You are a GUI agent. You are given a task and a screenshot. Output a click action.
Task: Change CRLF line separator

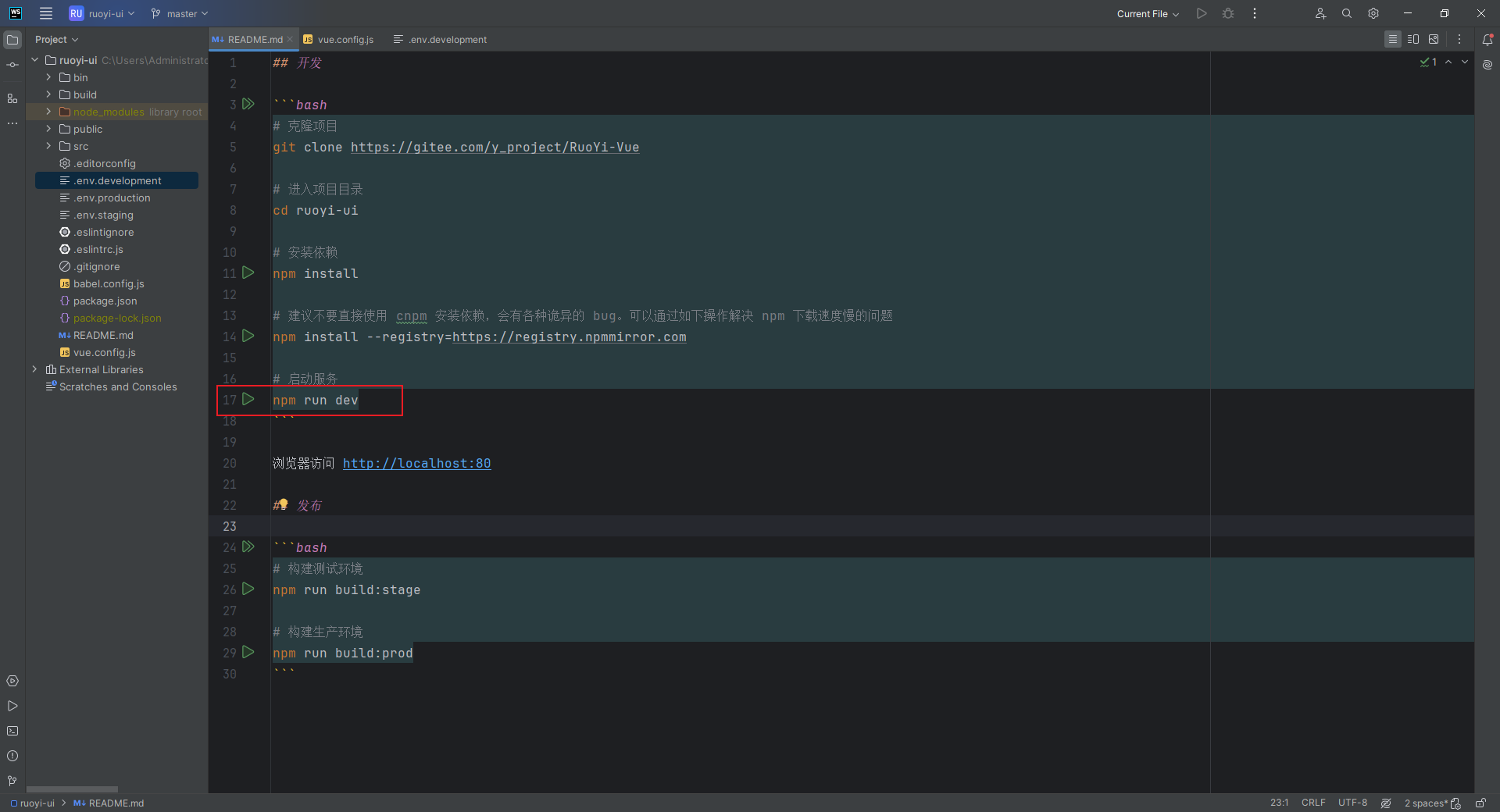[x=1313, y=803]
